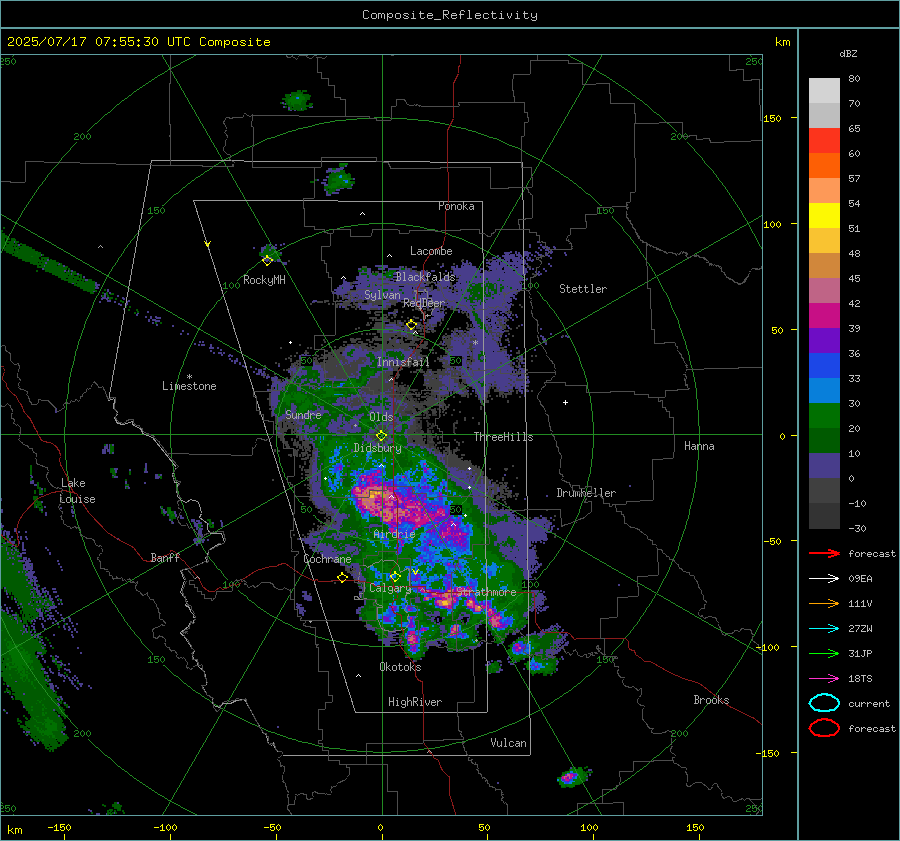
Task: Click the red forecast ellipse icon
Action: coord(824,728)
